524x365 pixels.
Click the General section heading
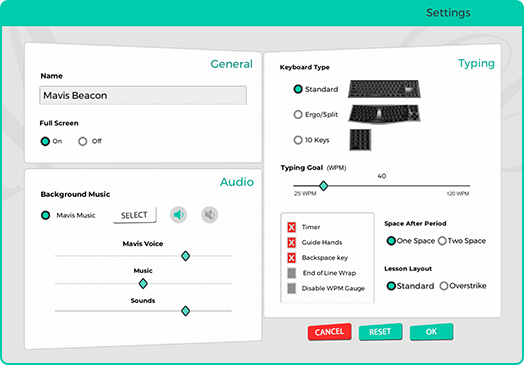coord(231,64)
